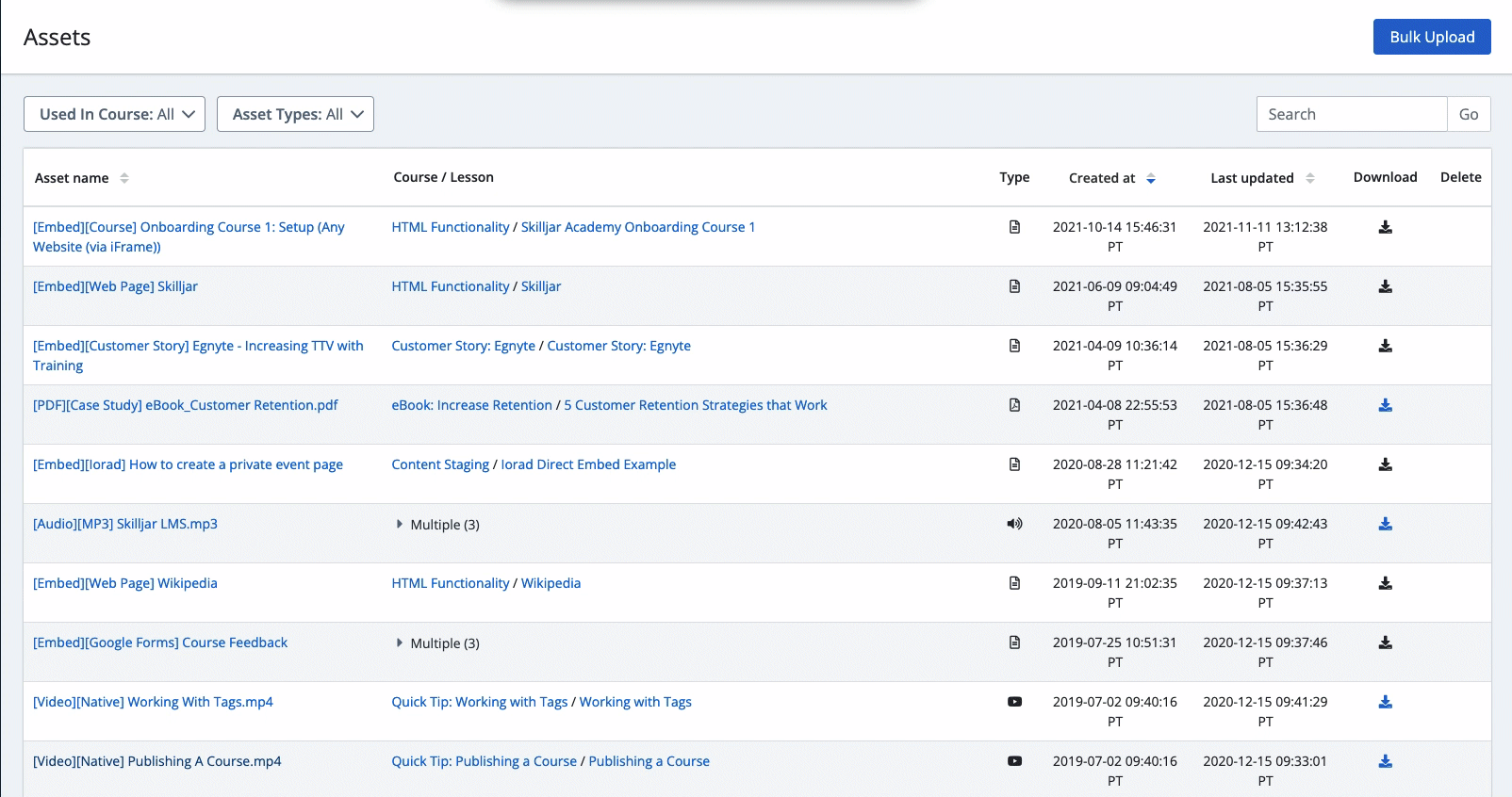Download the Google Forms Course Feedback asset
Screen dimensions: 1512x797
[1385, 642]
